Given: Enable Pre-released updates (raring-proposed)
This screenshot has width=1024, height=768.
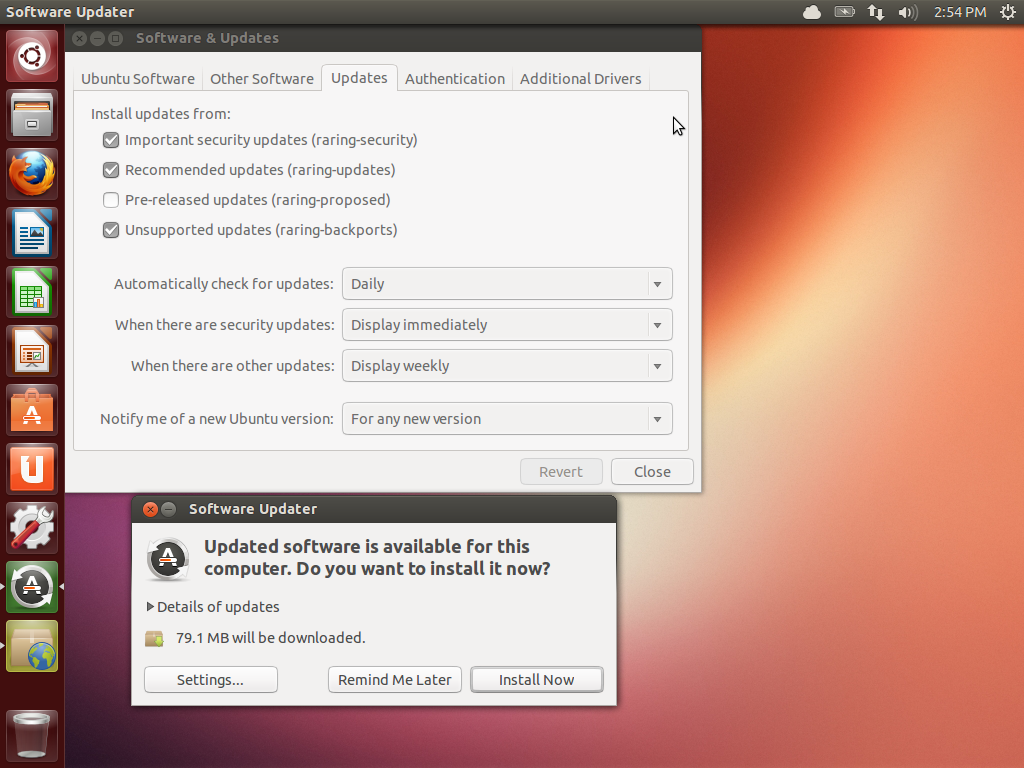Looking at the screenshot, I should [x=111, y=200].
